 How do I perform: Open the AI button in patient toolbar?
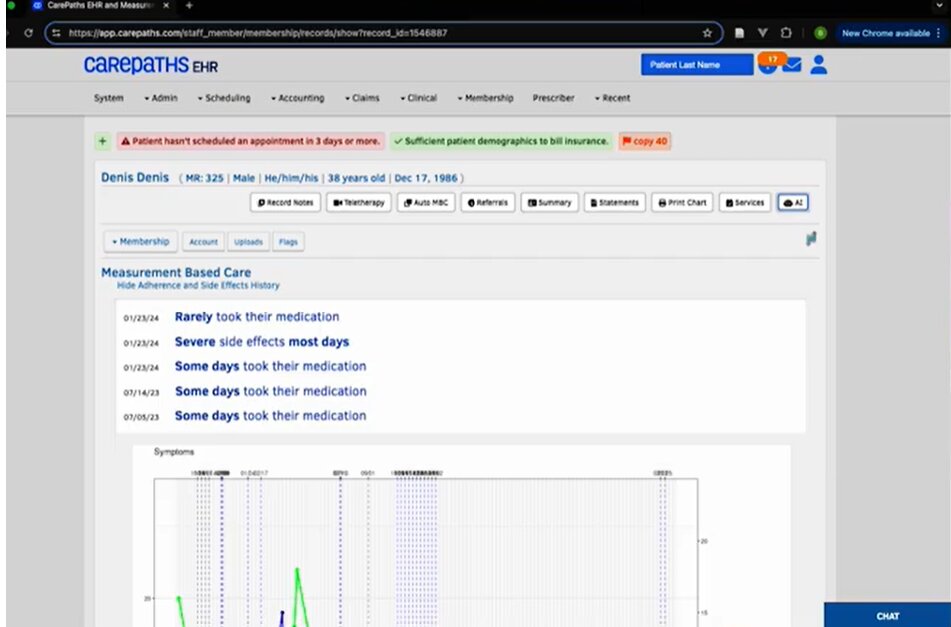pyautogui.click(x=793, y=202)
